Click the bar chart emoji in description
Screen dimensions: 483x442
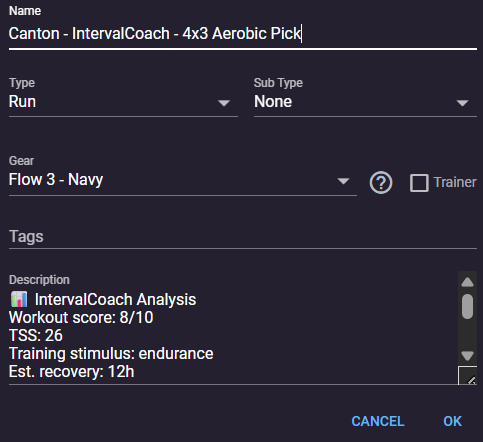[19, 299]
